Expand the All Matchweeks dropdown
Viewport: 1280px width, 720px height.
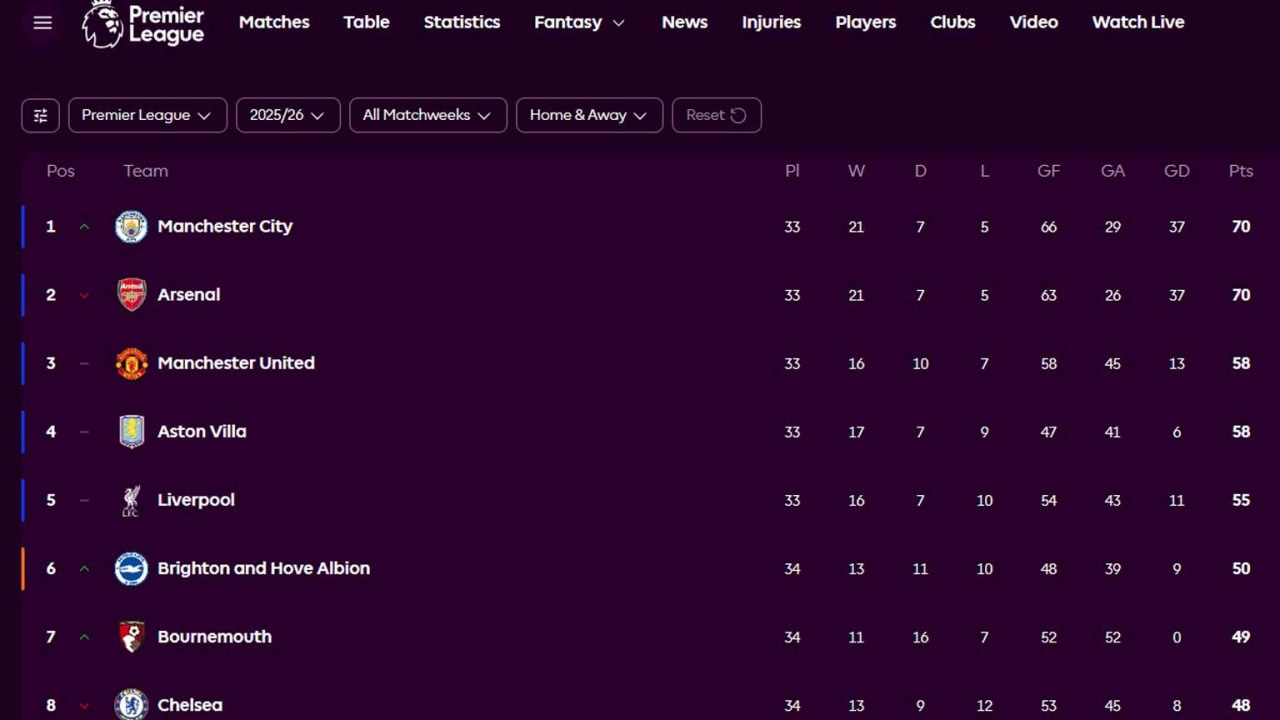coord(427,115)
